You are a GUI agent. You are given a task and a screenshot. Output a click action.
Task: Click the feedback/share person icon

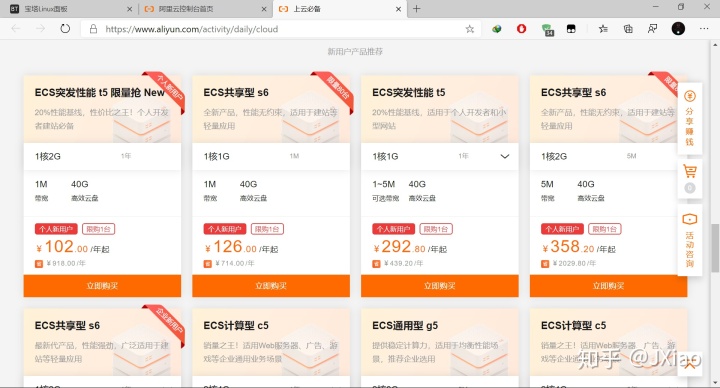point(652,29)
